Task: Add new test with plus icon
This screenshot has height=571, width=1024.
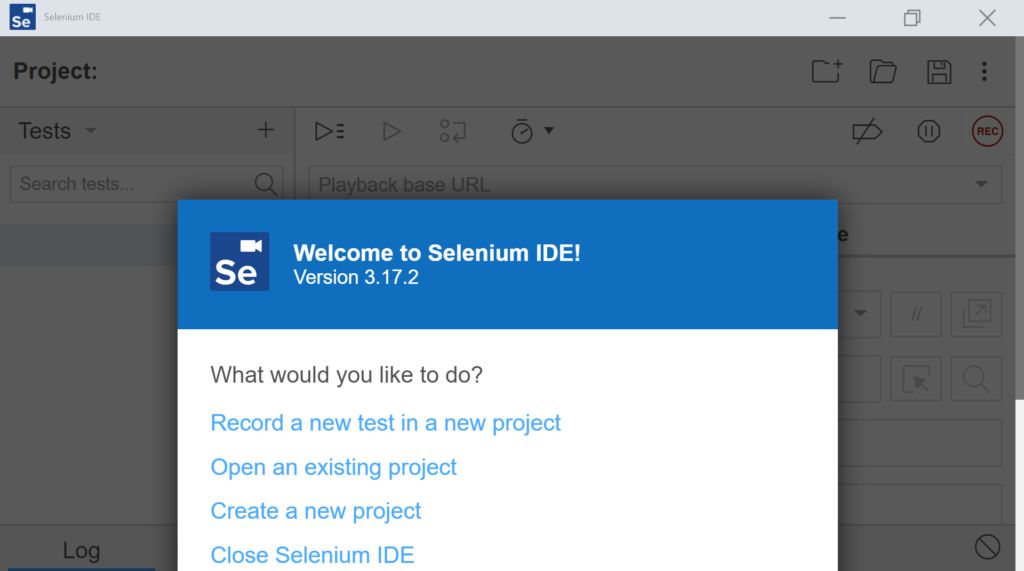Action: click(265, 130)
